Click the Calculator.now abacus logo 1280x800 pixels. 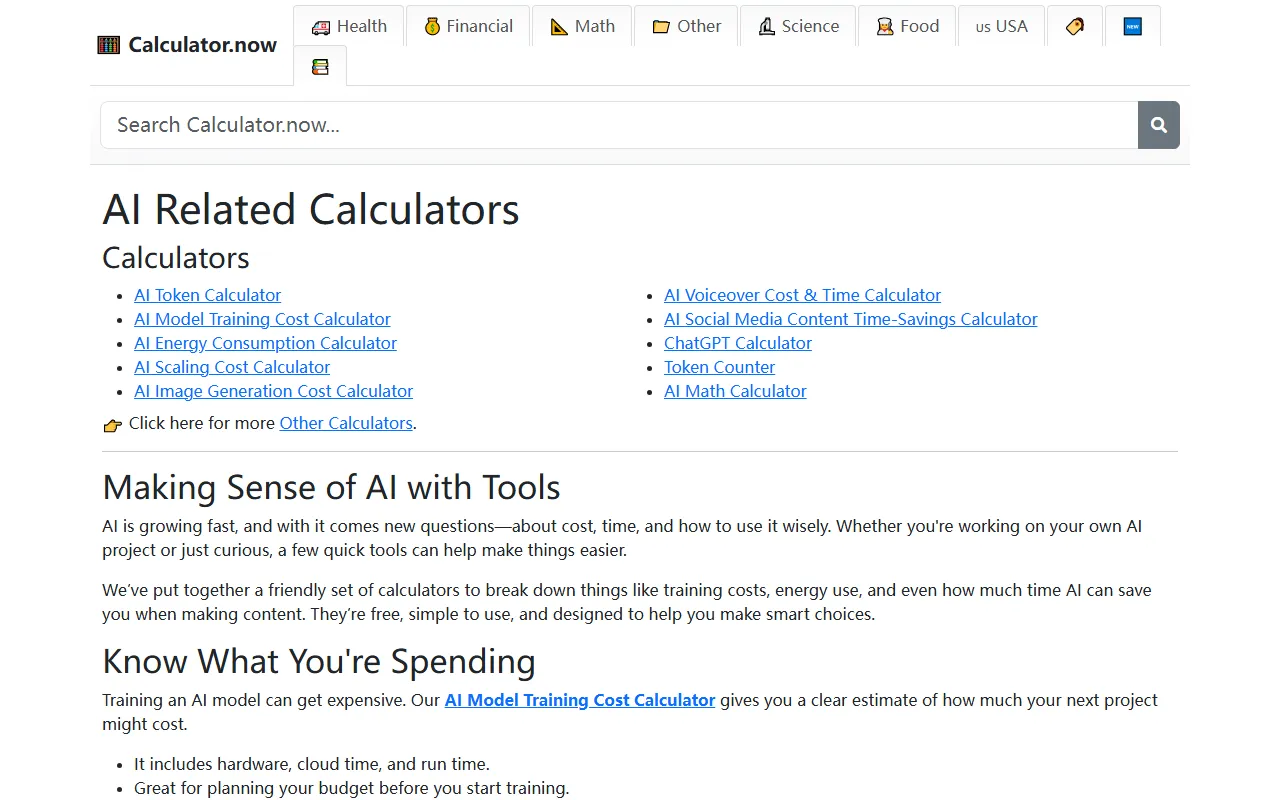click(x=108, y=45)
